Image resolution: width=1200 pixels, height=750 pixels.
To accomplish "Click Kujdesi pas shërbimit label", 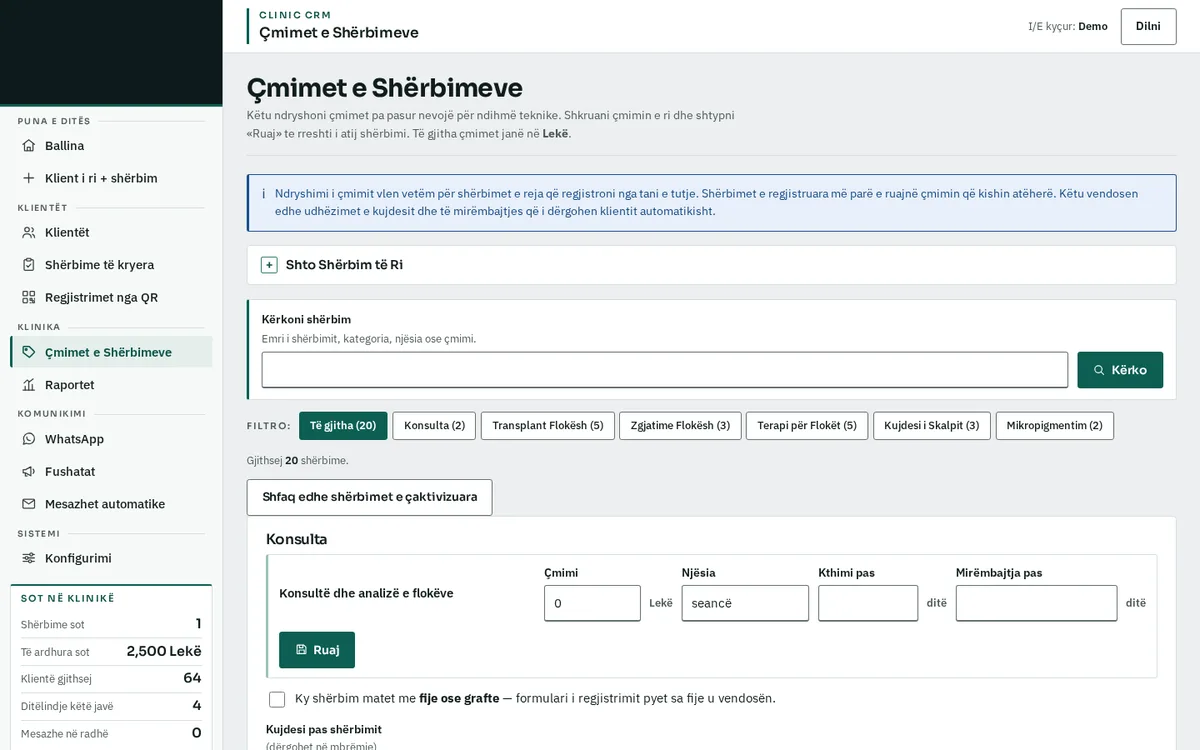I will click(x=324, y=729).
